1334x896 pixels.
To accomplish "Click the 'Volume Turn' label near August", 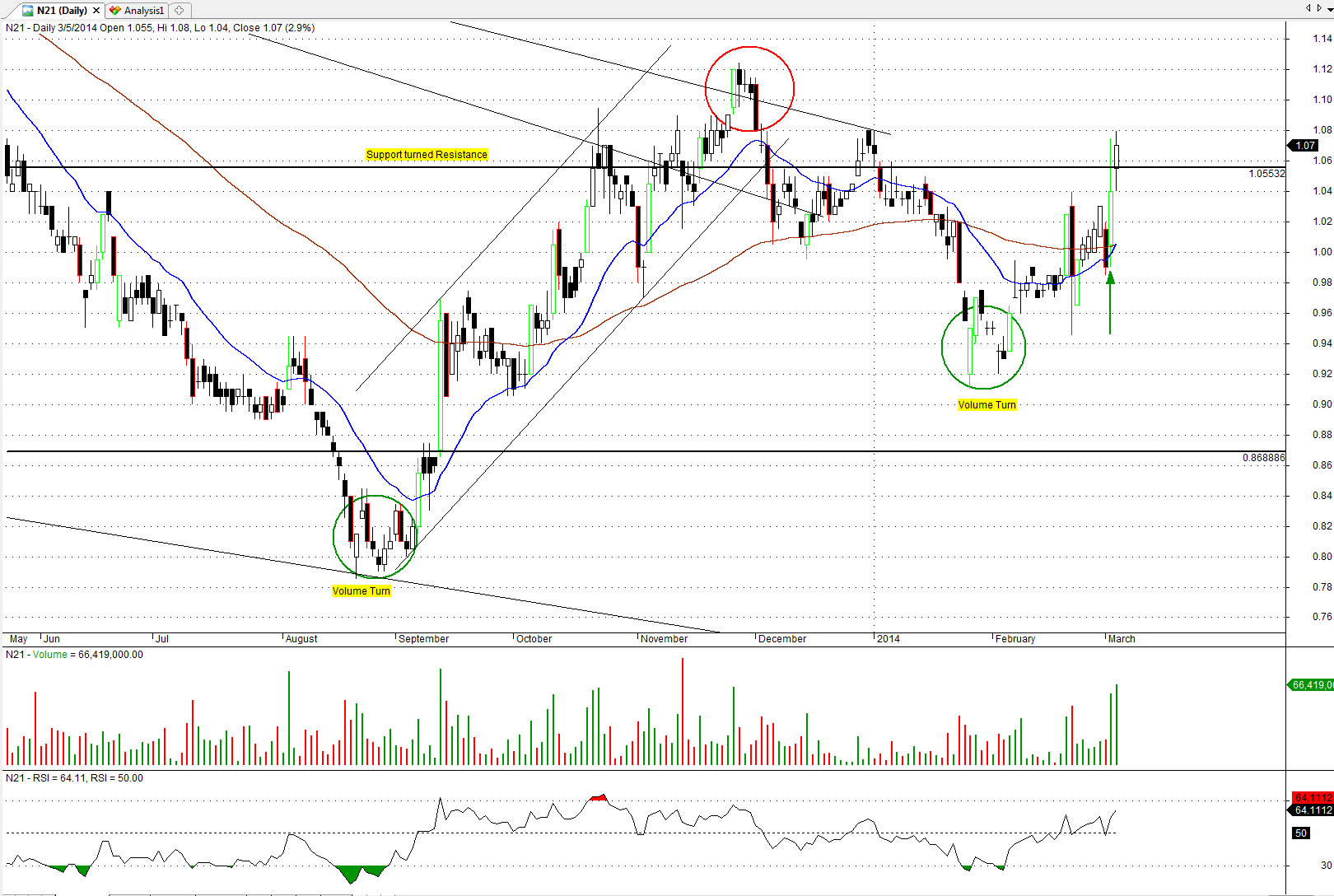I will pyautogui.click(x=361, y=591).
